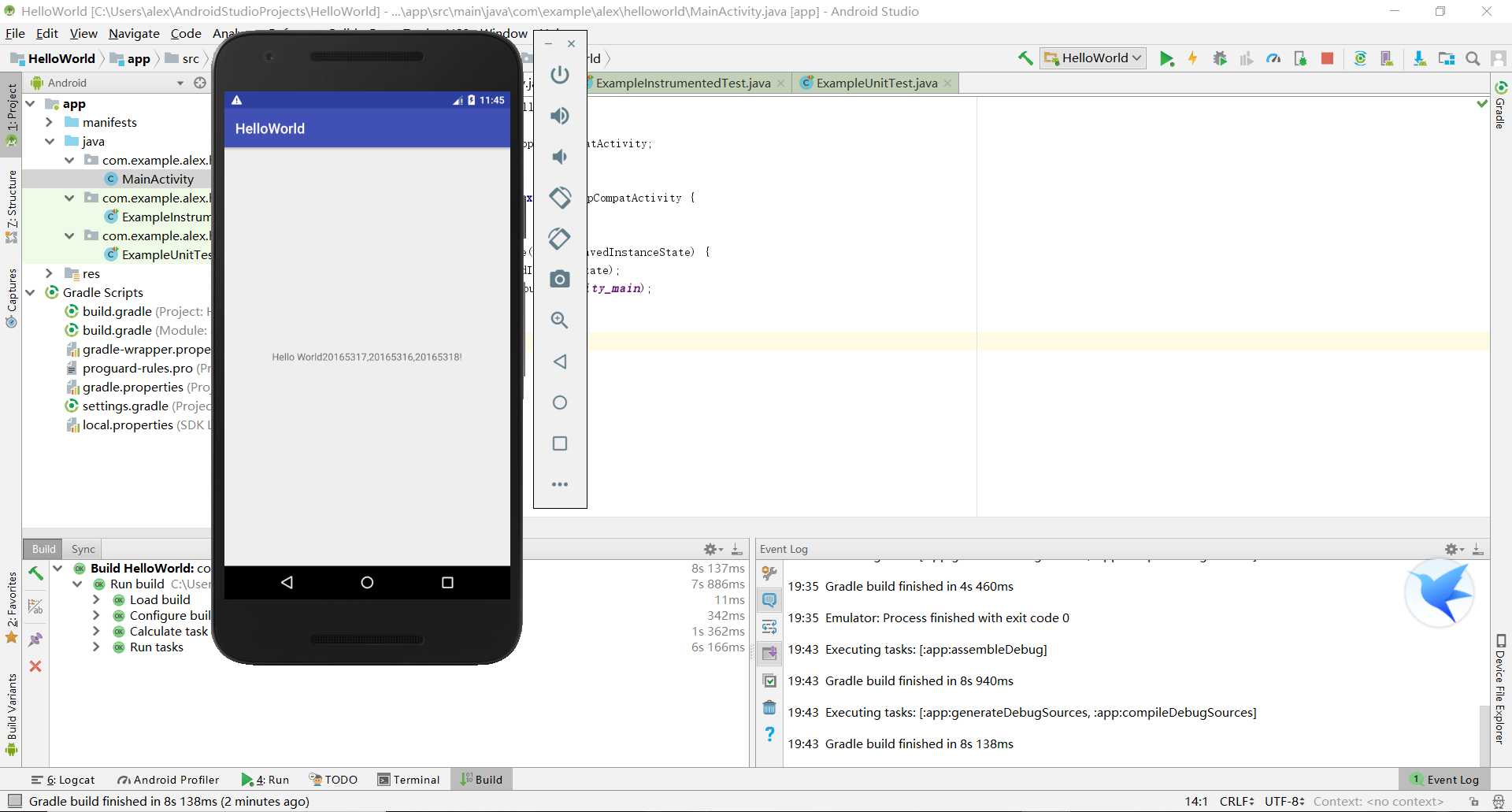Open the Android Profiler gauge icon in toolbar

click(1273, 58)
